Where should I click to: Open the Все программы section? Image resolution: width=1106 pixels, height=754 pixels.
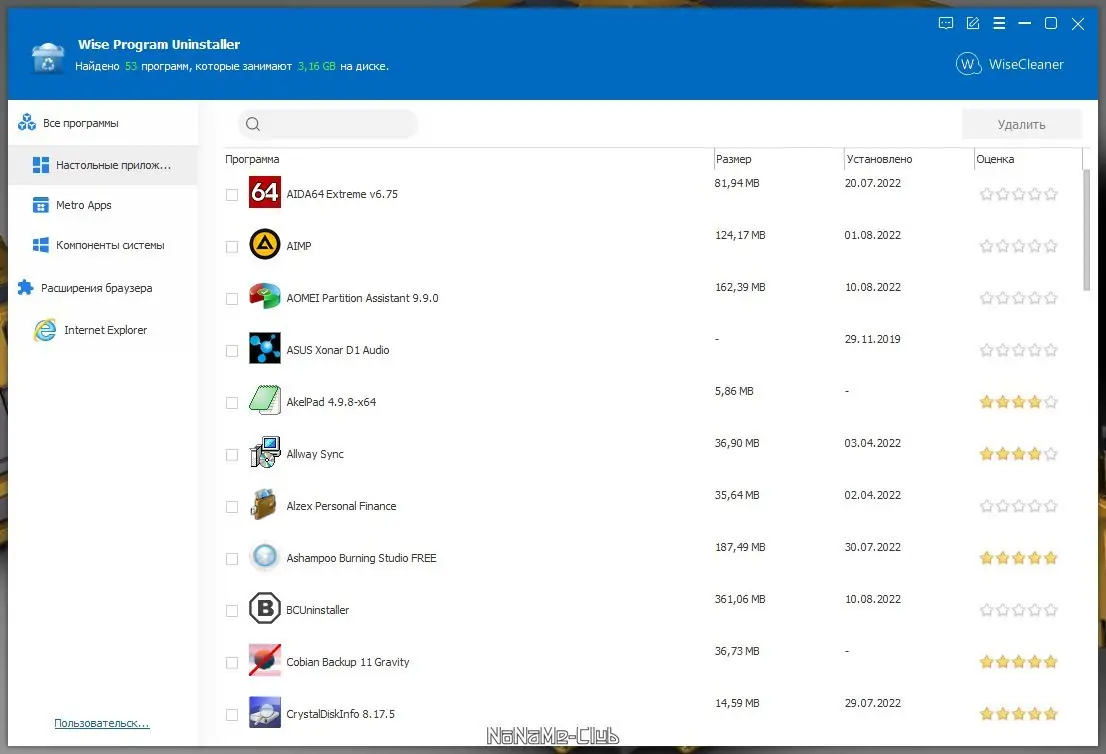point(103,123)
